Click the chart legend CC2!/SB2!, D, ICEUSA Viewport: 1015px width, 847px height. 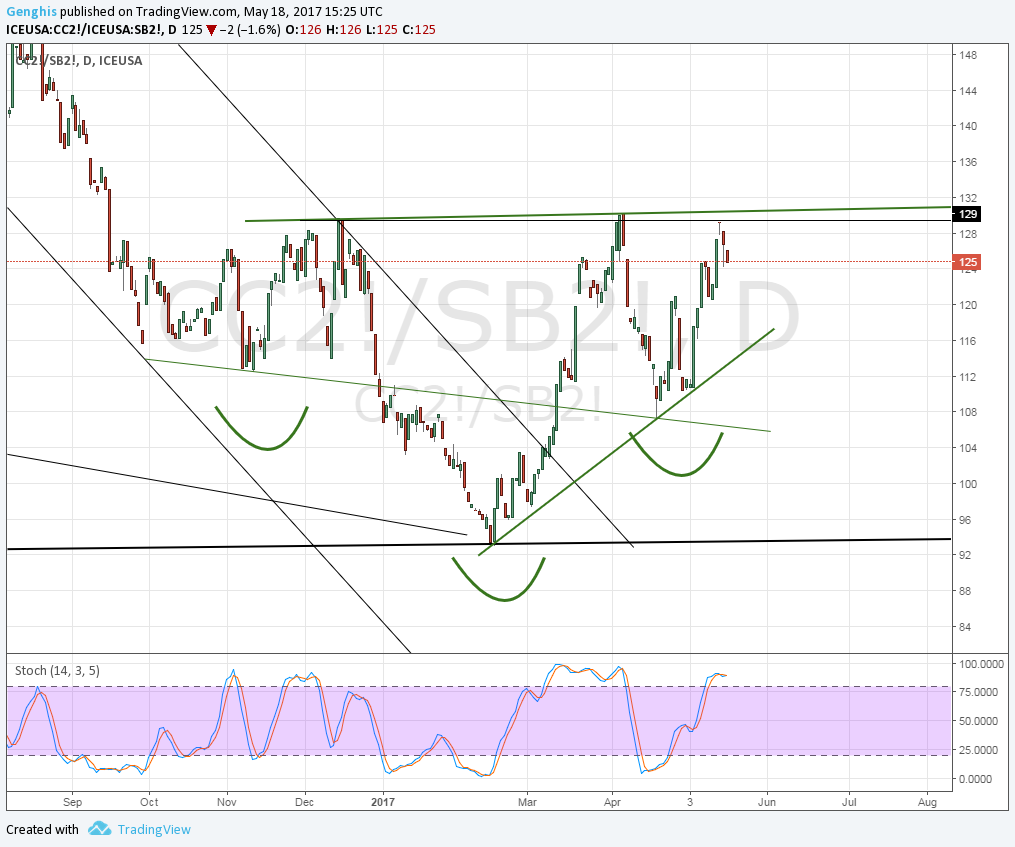[x=78, y=61]
